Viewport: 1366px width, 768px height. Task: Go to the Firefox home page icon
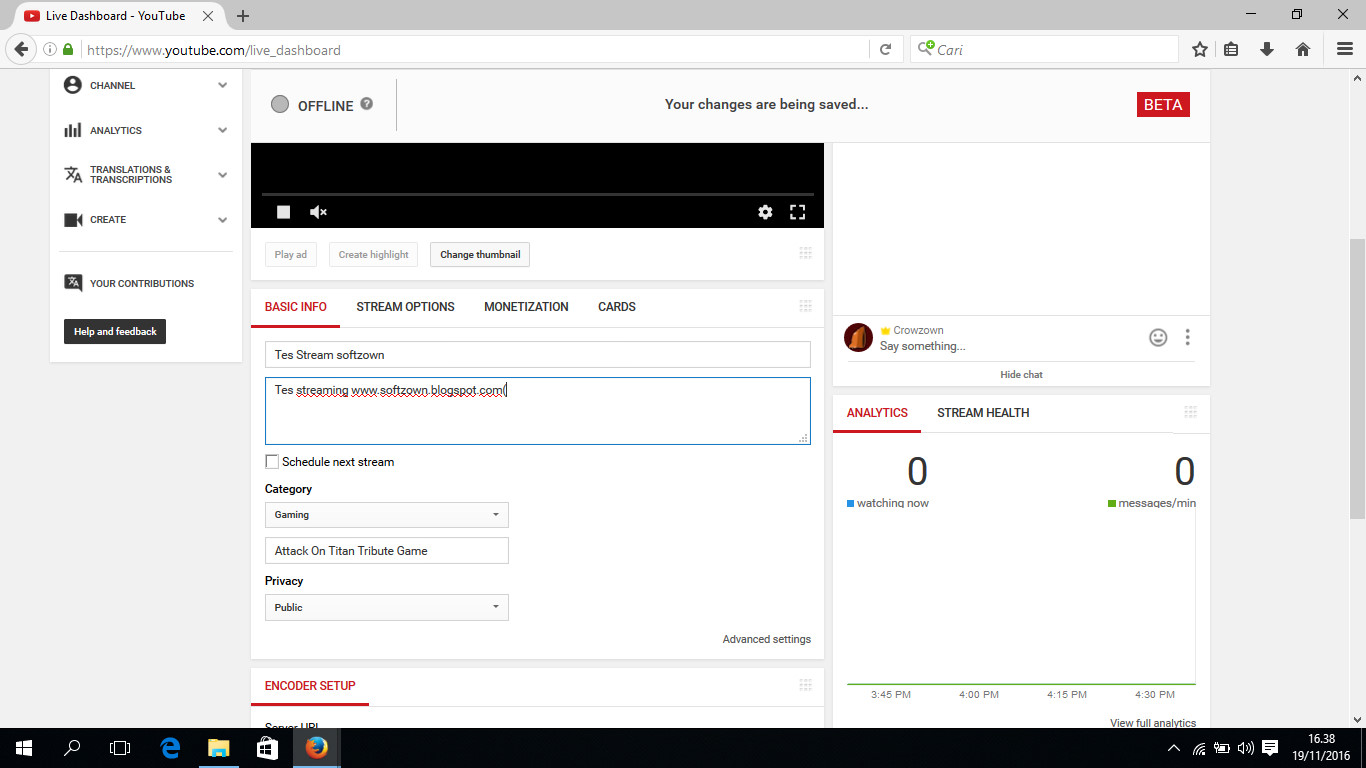tap(1303, 49)
